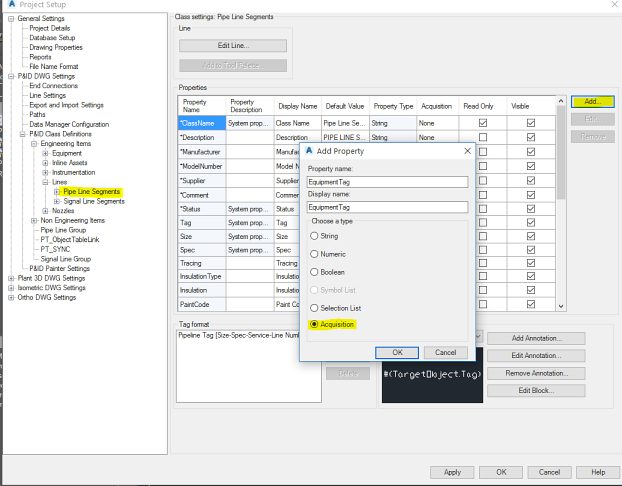Click Remove Annotation... button

click(536, 373)
